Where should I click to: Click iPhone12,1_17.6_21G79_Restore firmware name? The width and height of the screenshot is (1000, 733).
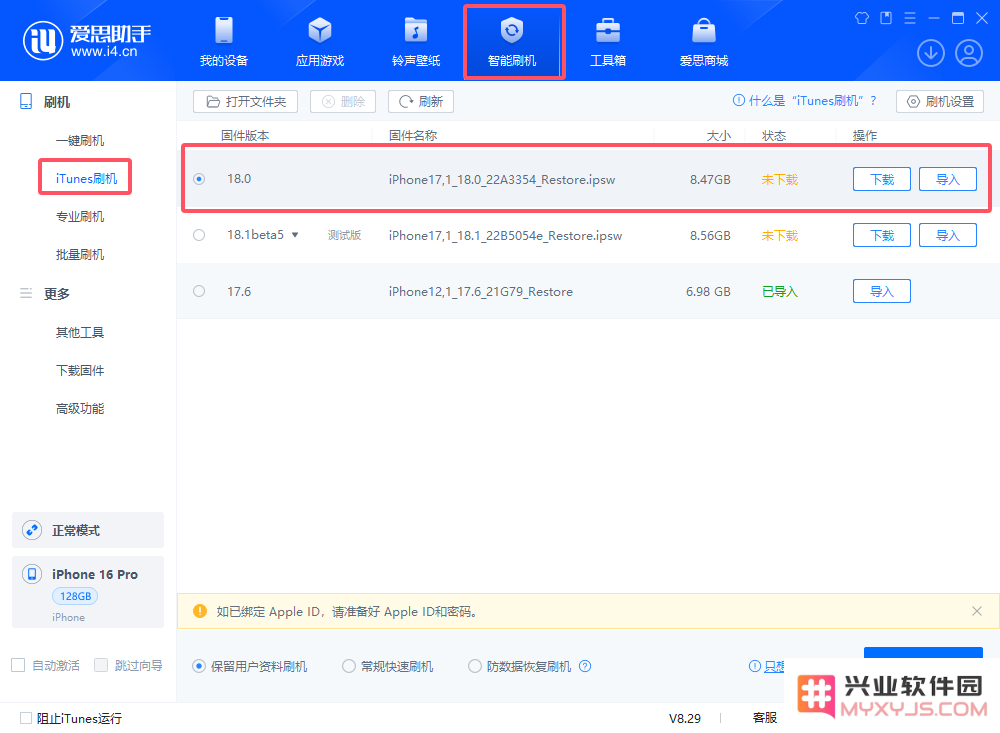click(481, 292)
